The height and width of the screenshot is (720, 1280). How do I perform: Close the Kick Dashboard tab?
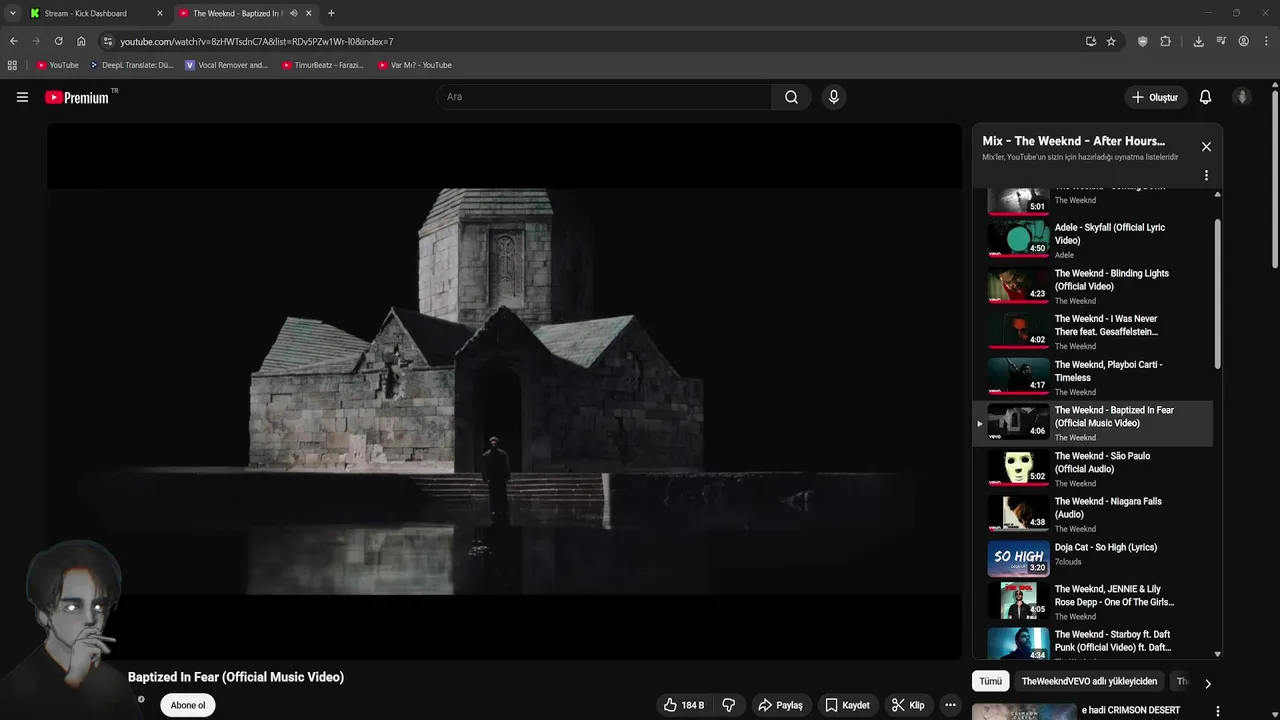[159, 13]
